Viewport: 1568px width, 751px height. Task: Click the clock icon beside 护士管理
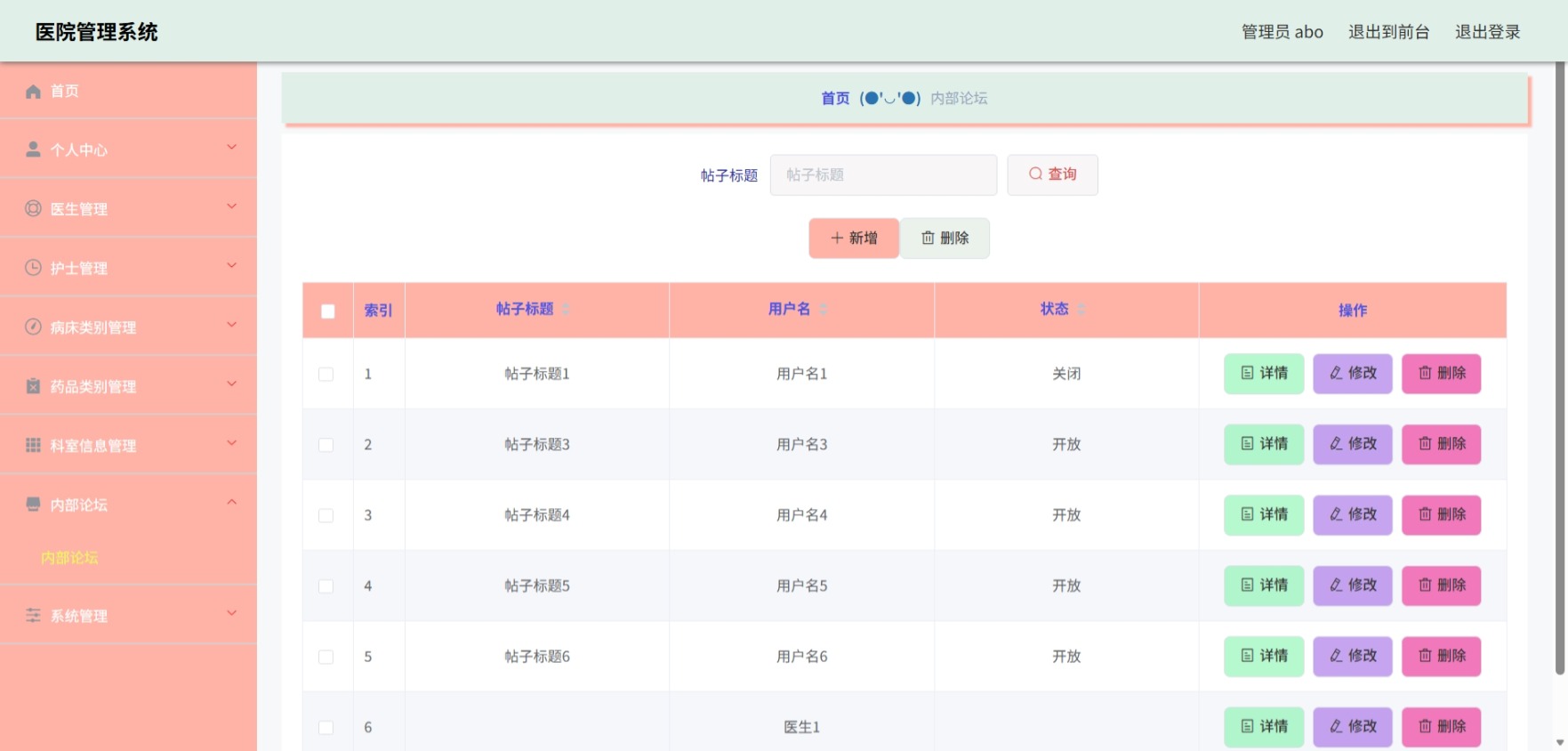33,268
